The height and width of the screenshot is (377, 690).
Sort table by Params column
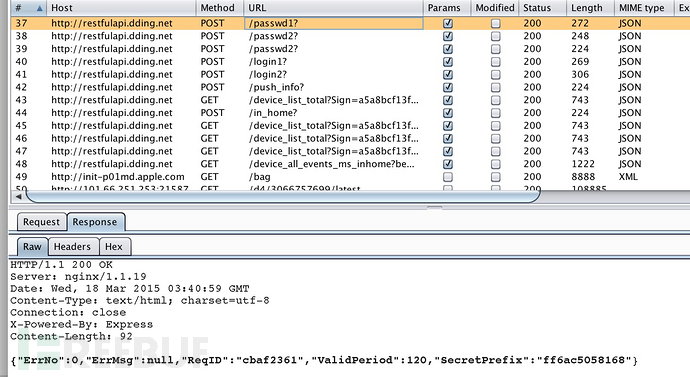[447, 7]
